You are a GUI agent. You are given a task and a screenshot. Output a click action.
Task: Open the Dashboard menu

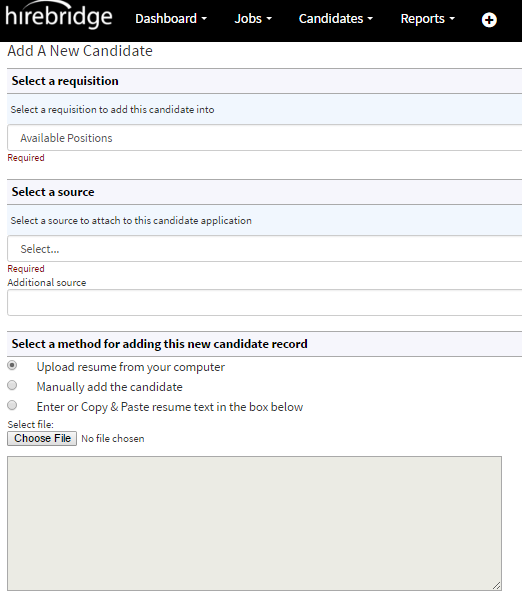click(171, 19)
